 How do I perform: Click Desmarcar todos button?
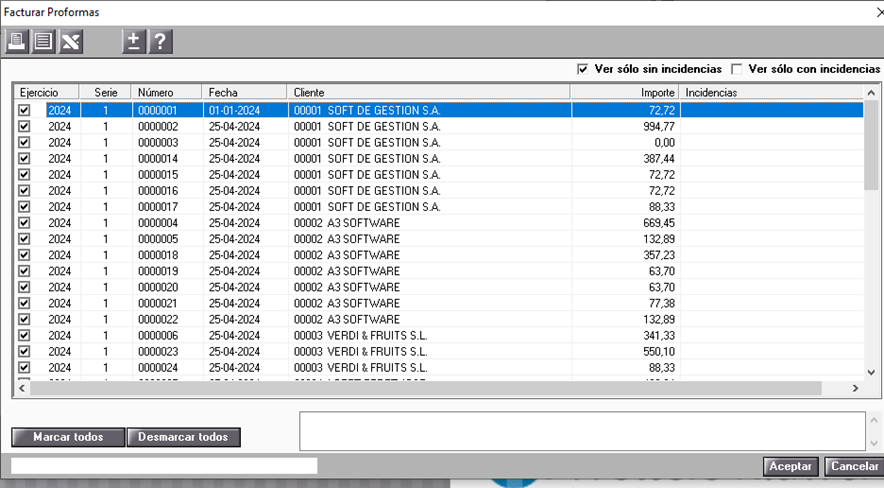pos(184,437)
